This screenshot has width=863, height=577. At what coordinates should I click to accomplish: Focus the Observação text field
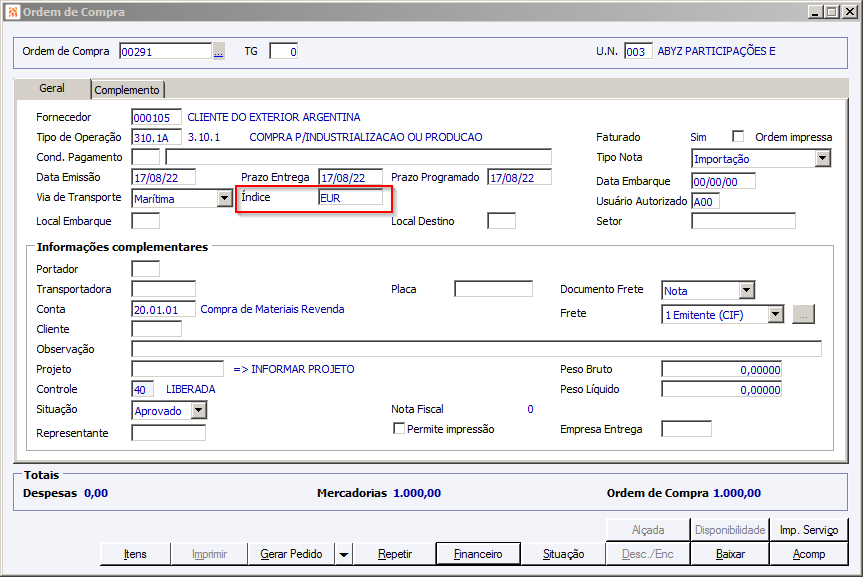(x=475, y=349)
